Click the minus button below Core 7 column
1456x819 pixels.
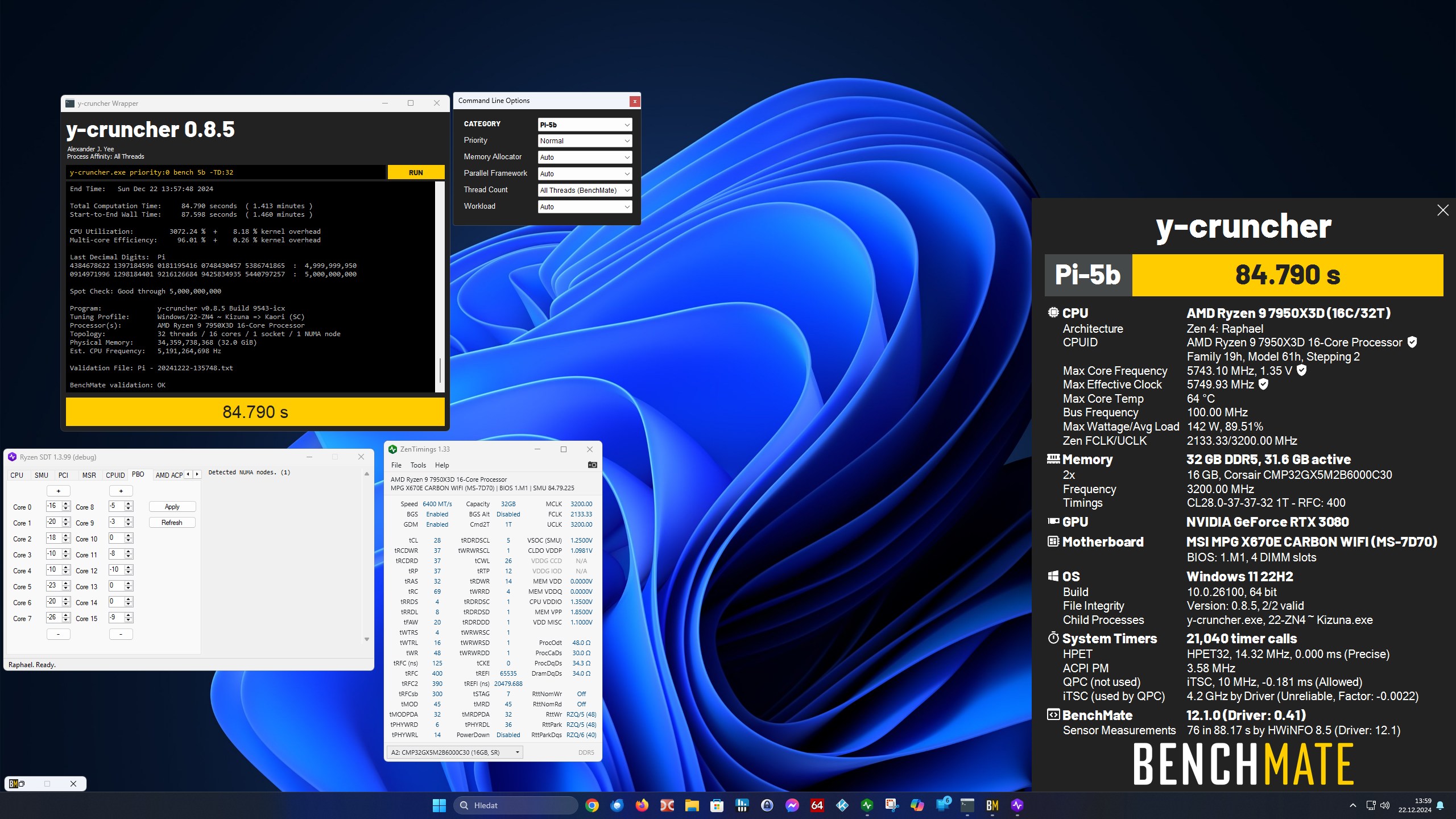point(59,634)
